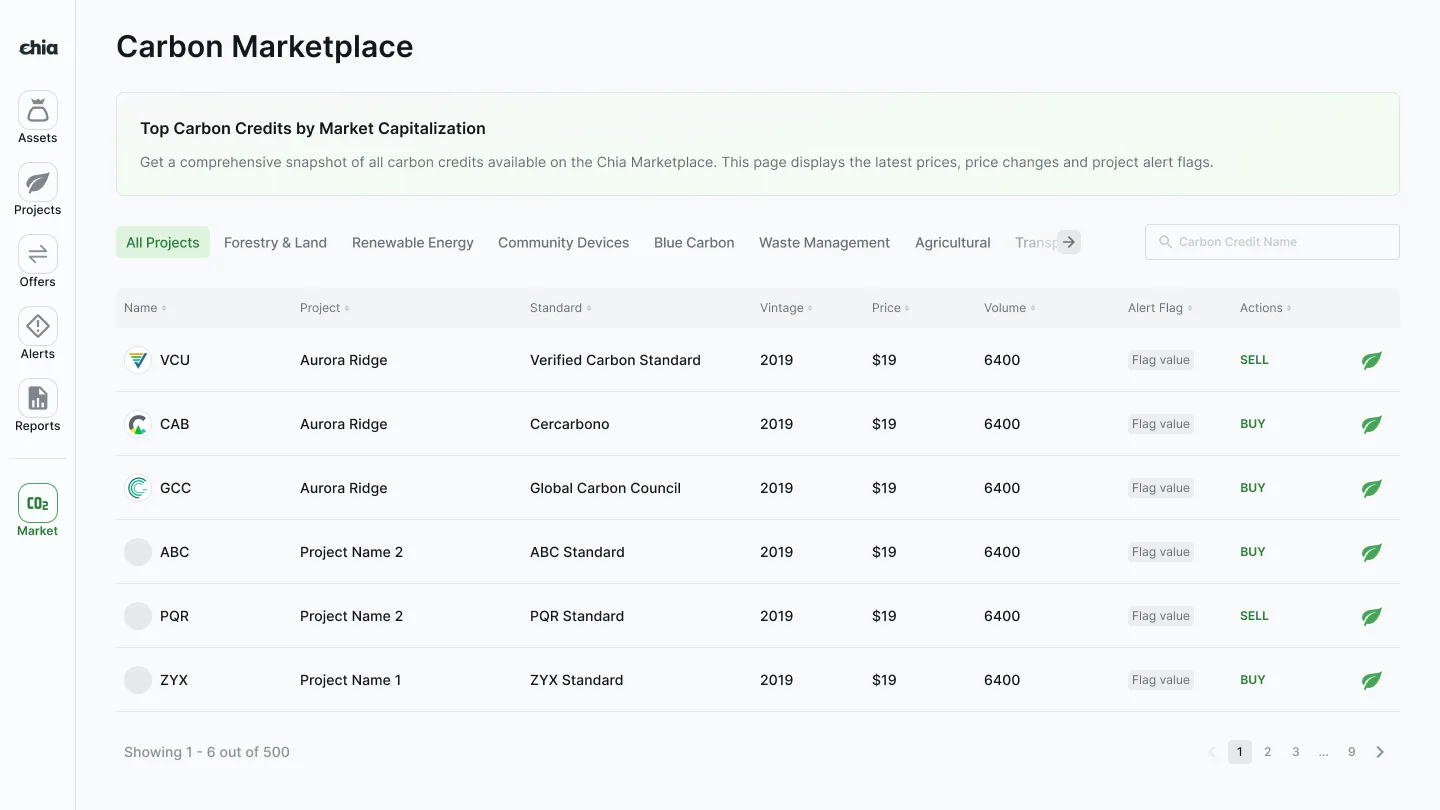The width and height of the screenshot is (1440, 810).
Task: Open the Alerts sidebar icon
Action: (38, 326)
